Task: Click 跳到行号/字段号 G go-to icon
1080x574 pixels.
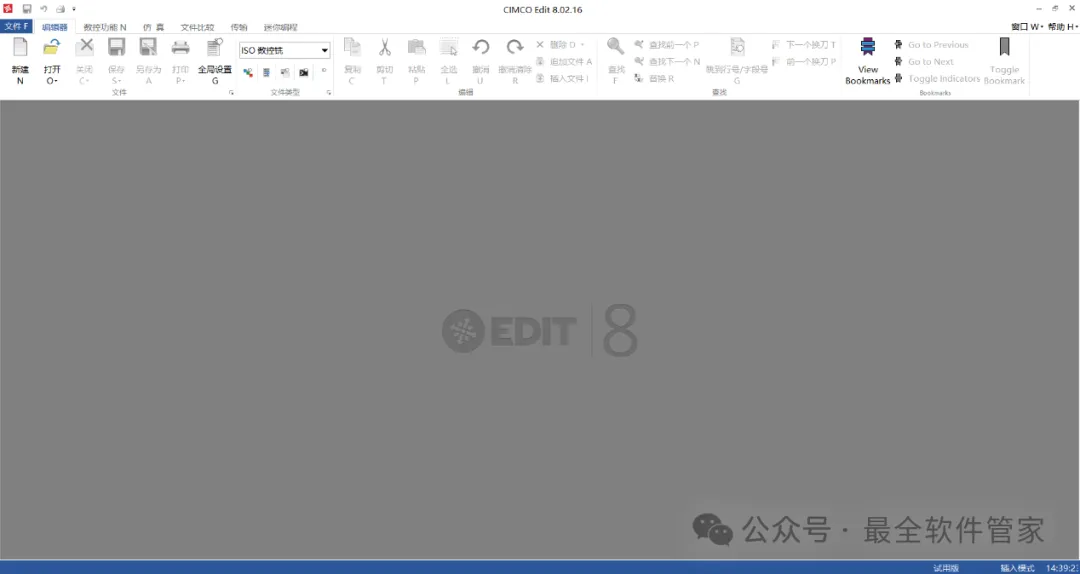Action: point(737,48)
